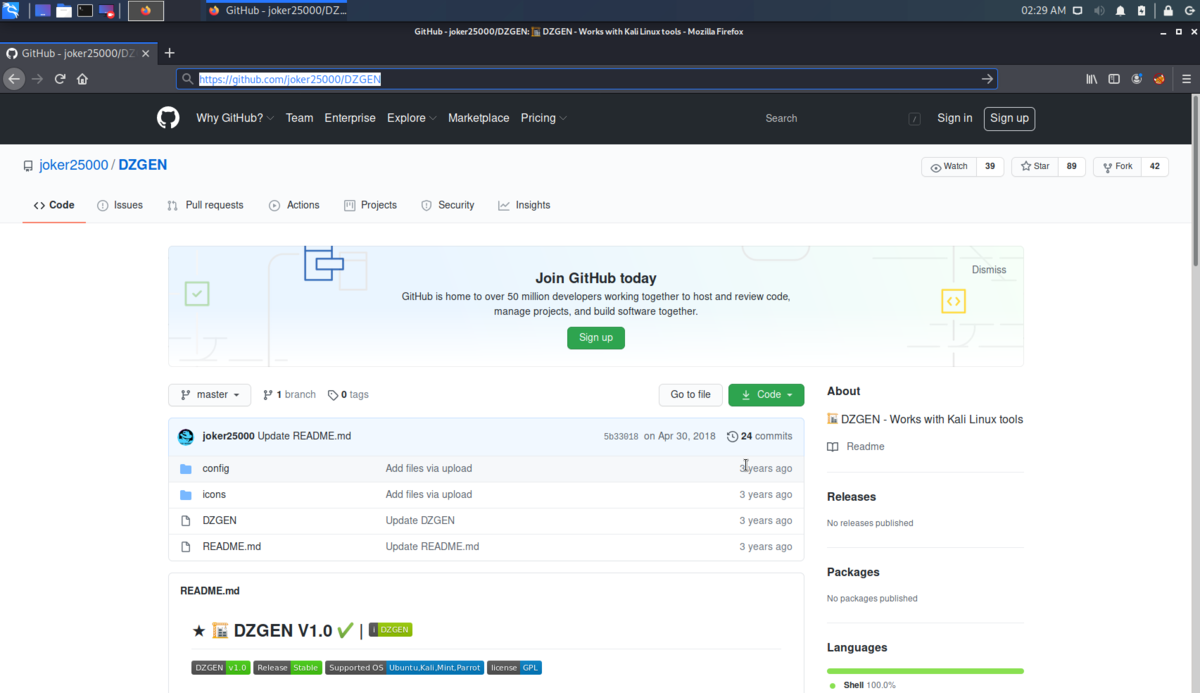Switch to the Actions tab
Screen dimensions: 1200x693
click(x=294, y=205)
